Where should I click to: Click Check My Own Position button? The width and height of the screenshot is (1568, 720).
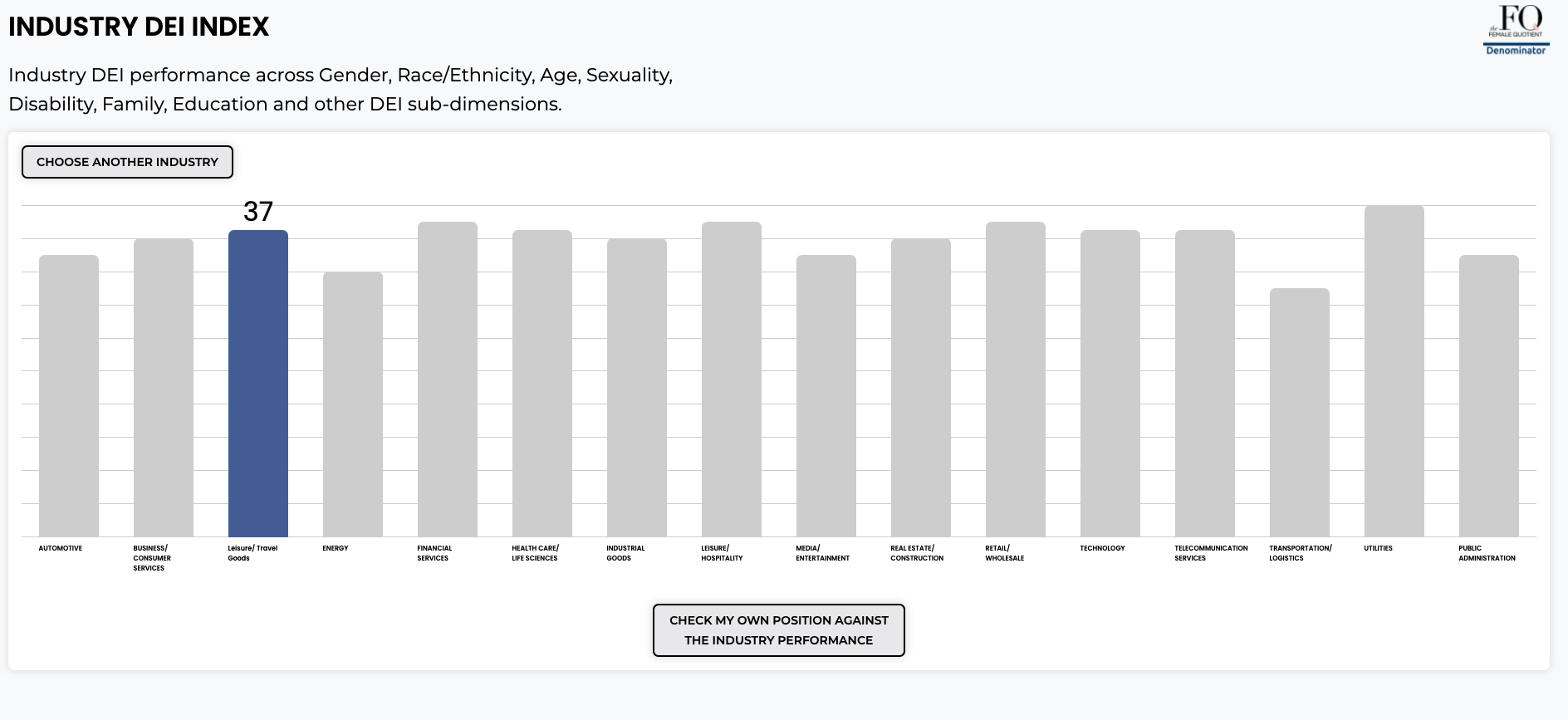(x=778, y=630)
